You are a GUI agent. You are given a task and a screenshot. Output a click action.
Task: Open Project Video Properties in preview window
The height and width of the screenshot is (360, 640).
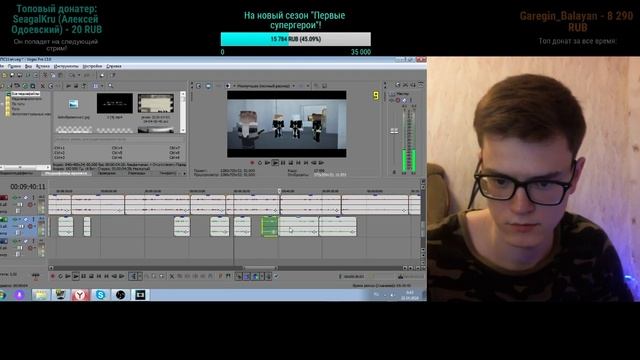[x=198, y=86]
